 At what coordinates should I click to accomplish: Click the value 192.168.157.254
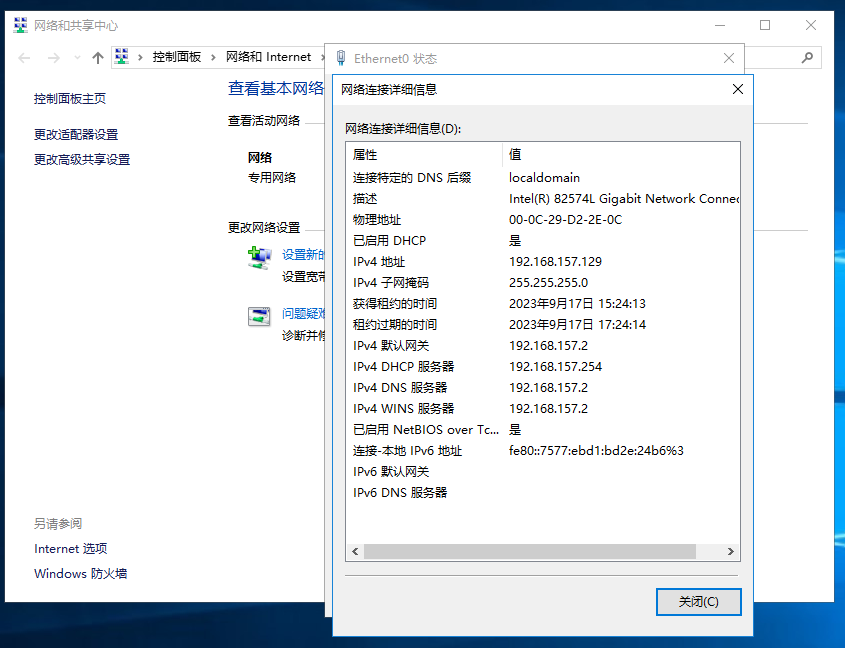[555, 367]
